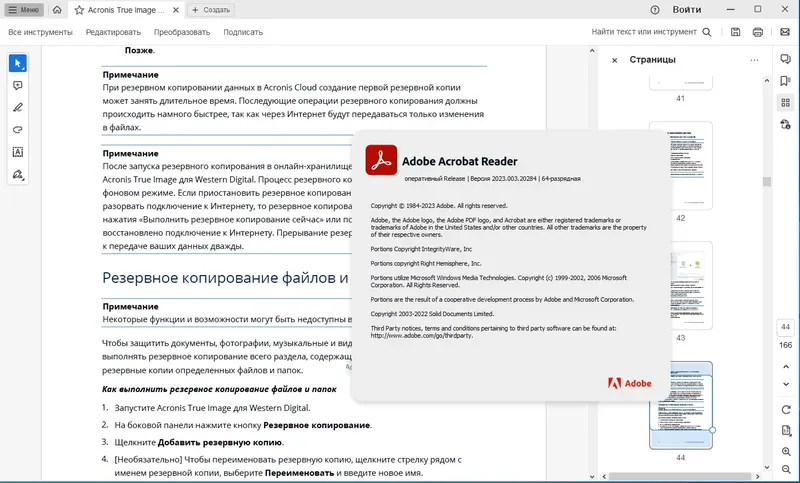This screenshot has height=483, width=800.
Task: Go to previous page up chevron
Action: point(786,367)
